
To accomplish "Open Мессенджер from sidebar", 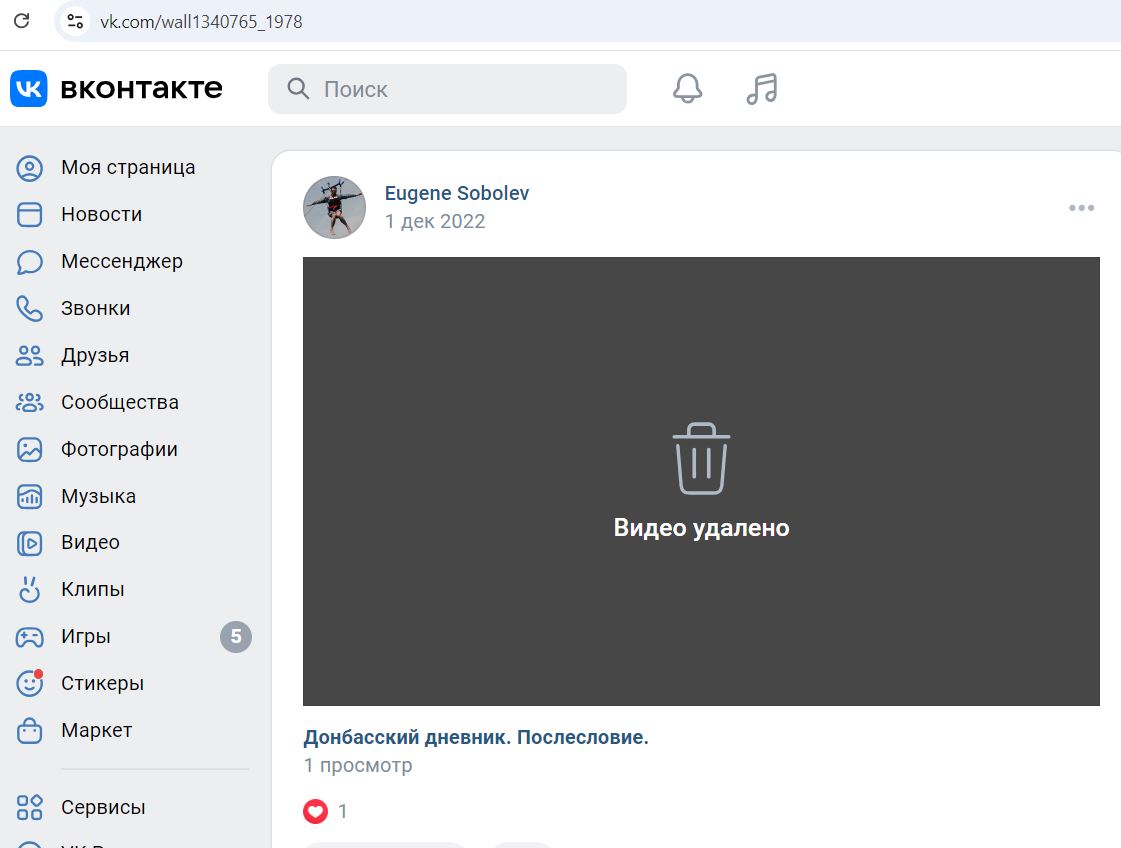I will tap(122, 262).
